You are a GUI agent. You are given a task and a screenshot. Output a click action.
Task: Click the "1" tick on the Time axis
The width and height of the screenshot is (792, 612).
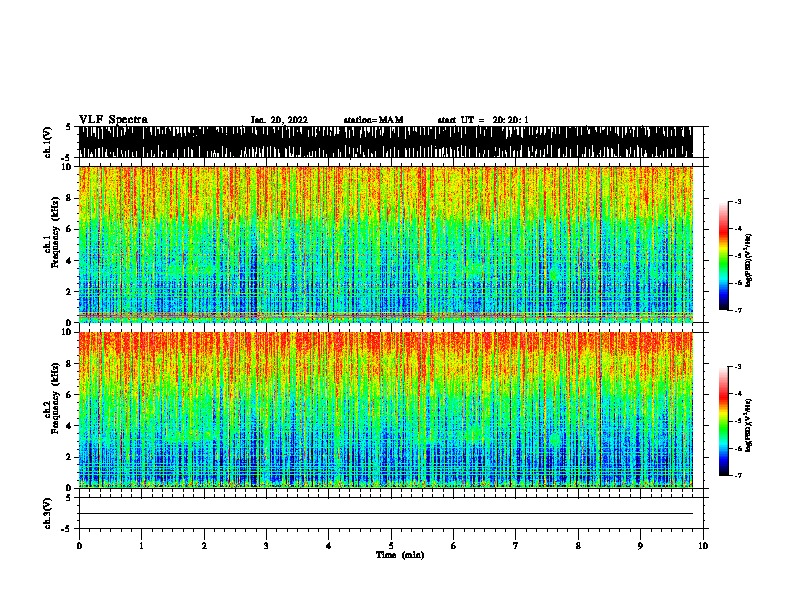pyautogui.click(x=141, y=546)
